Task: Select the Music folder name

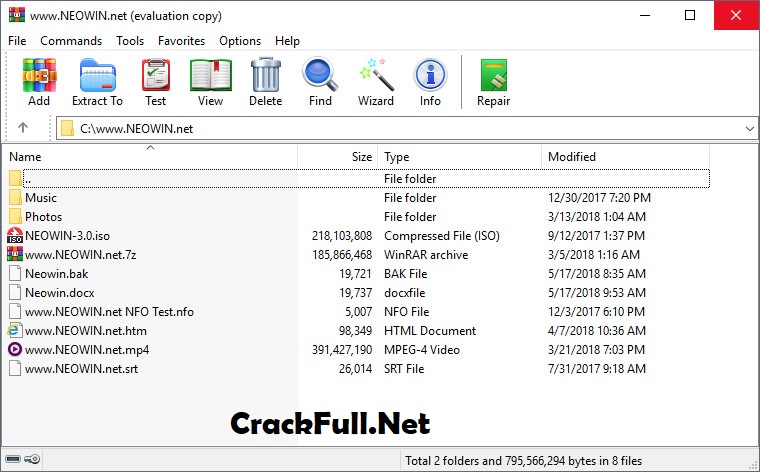Action: click(41, 198)
